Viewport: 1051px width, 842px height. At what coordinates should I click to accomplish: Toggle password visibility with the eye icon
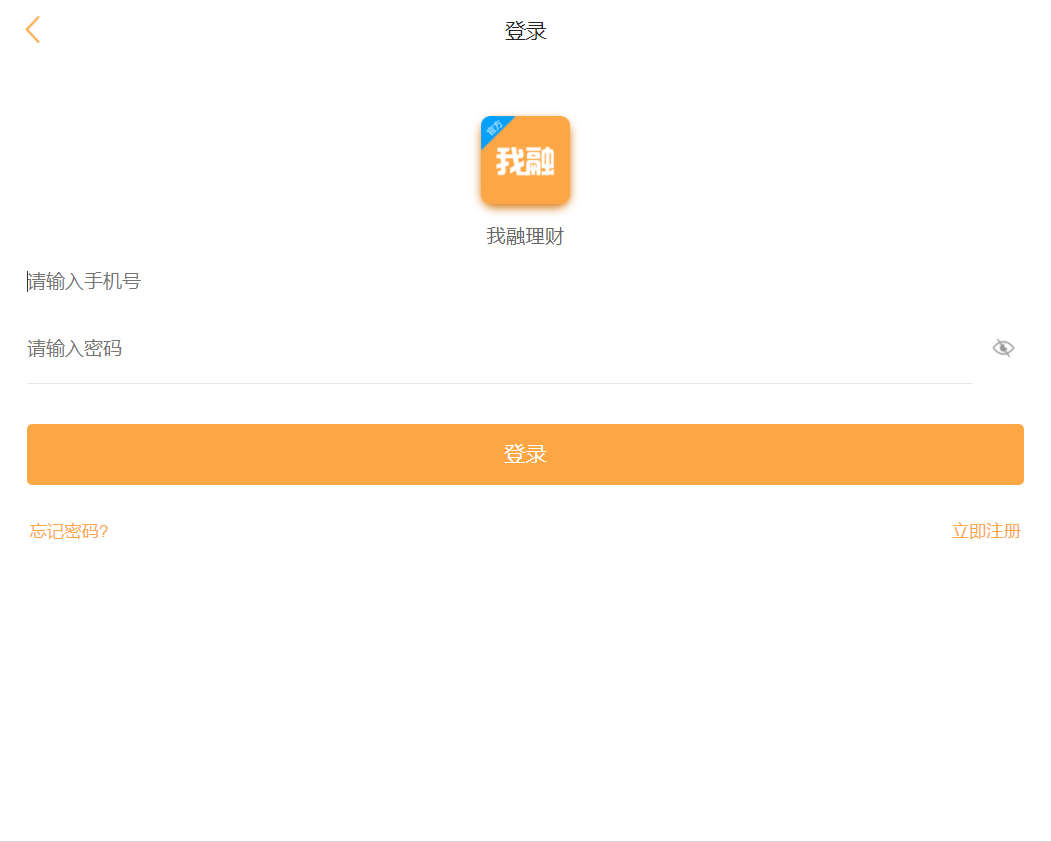tap(1003, 348)
